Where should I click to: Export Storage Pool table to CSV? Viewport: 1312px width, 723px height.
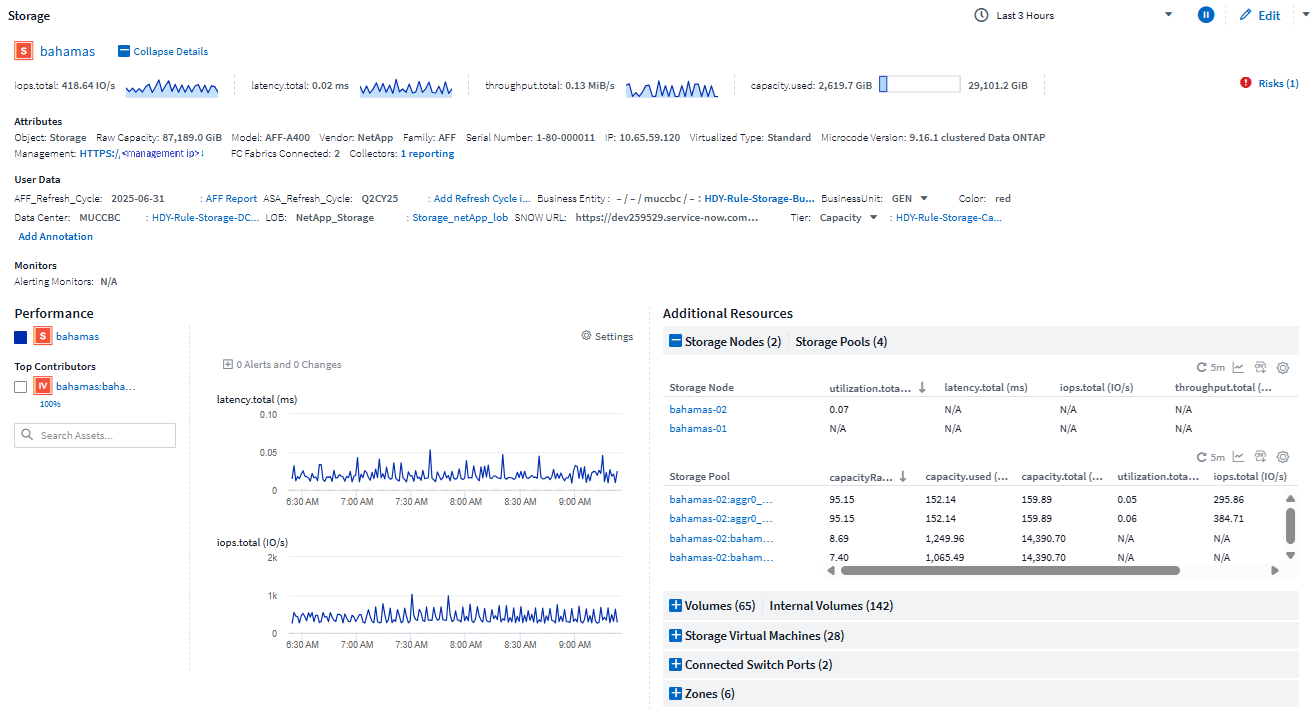pos(1260,456)
